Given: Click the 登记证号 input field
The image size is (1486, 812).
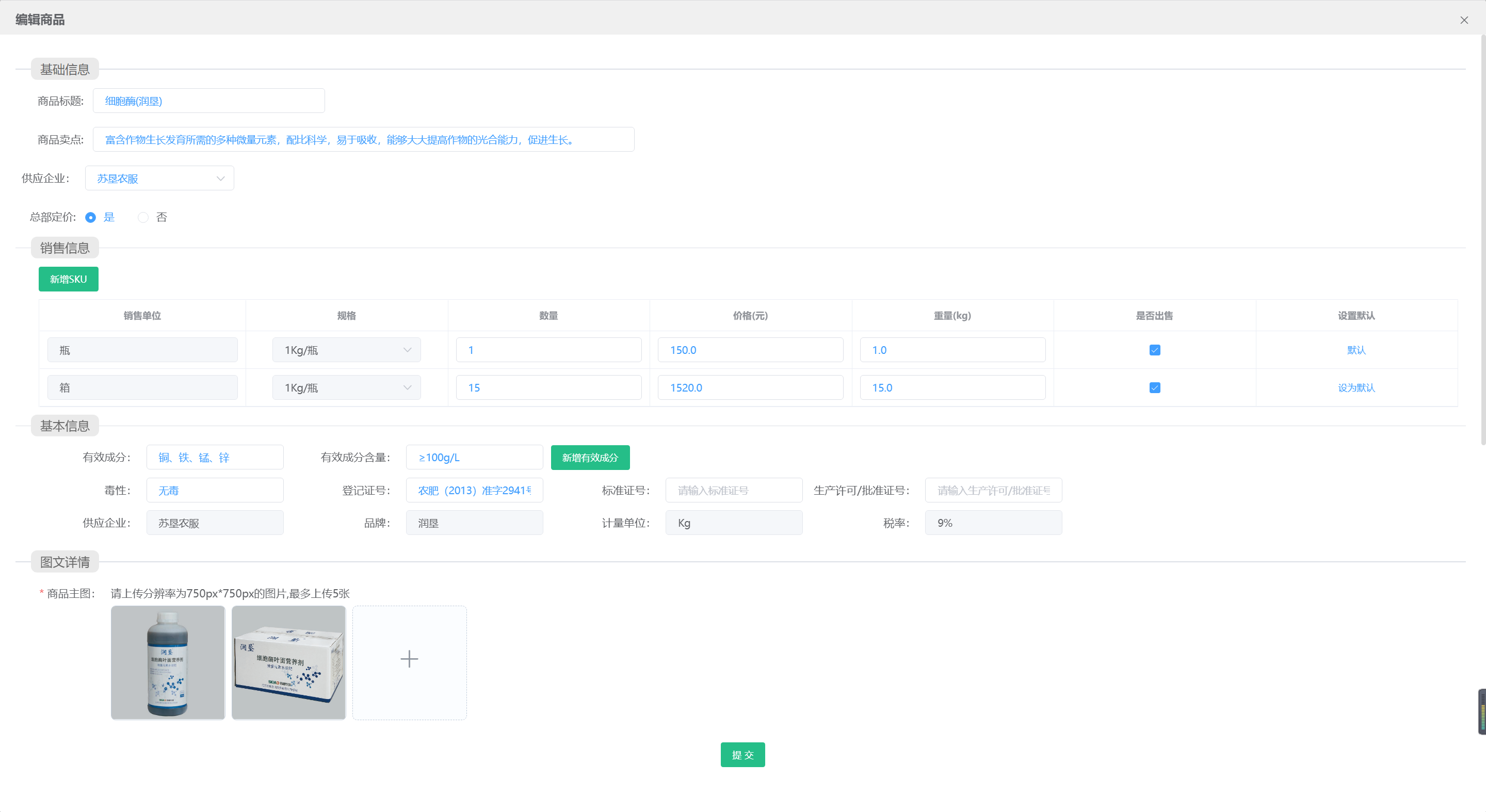Looking at the screenshot, I should pyautogui.click(x=474, y=490).
